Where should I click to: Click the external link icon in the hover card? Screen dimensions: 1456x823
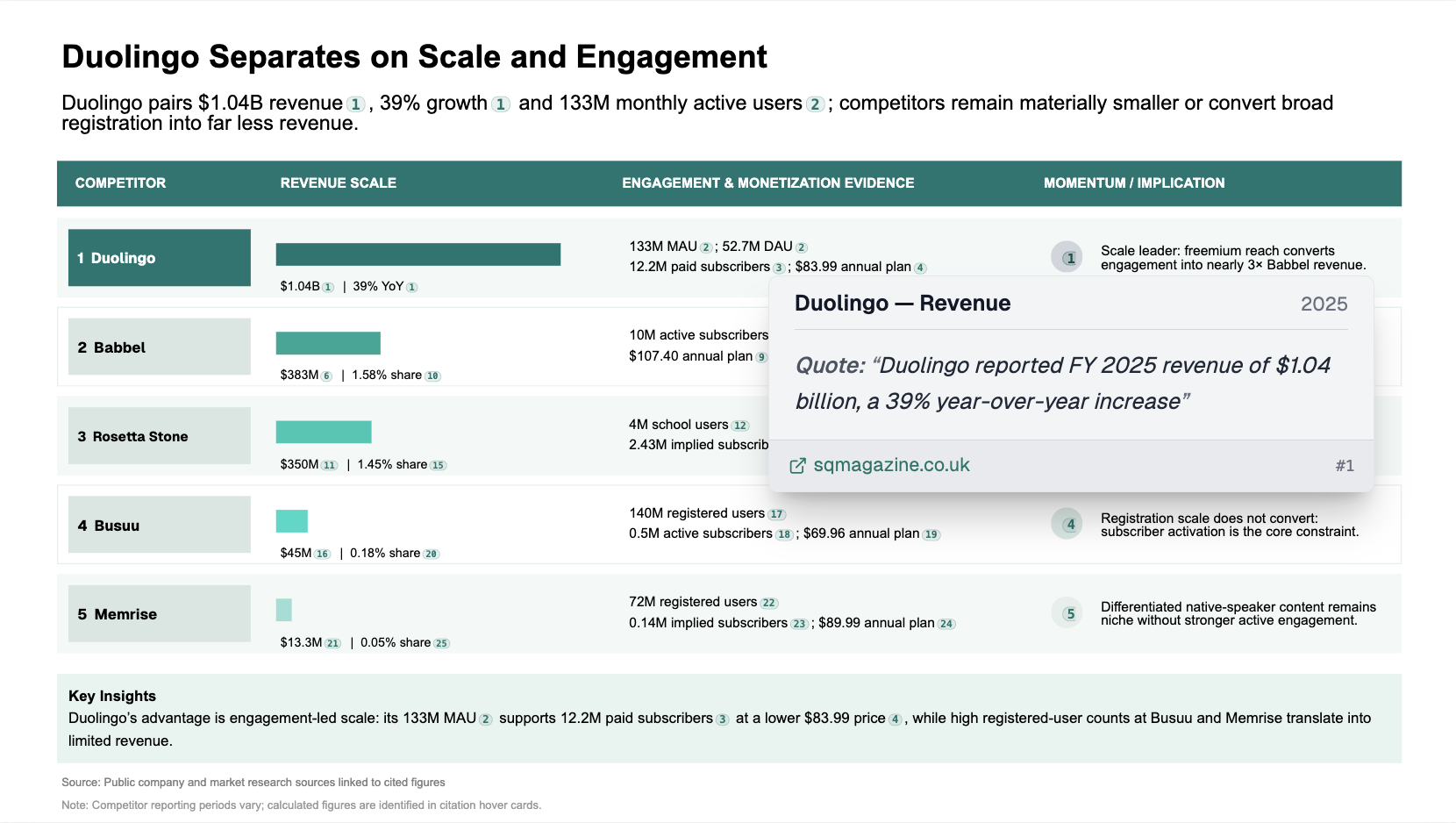(x=797, y=466)
